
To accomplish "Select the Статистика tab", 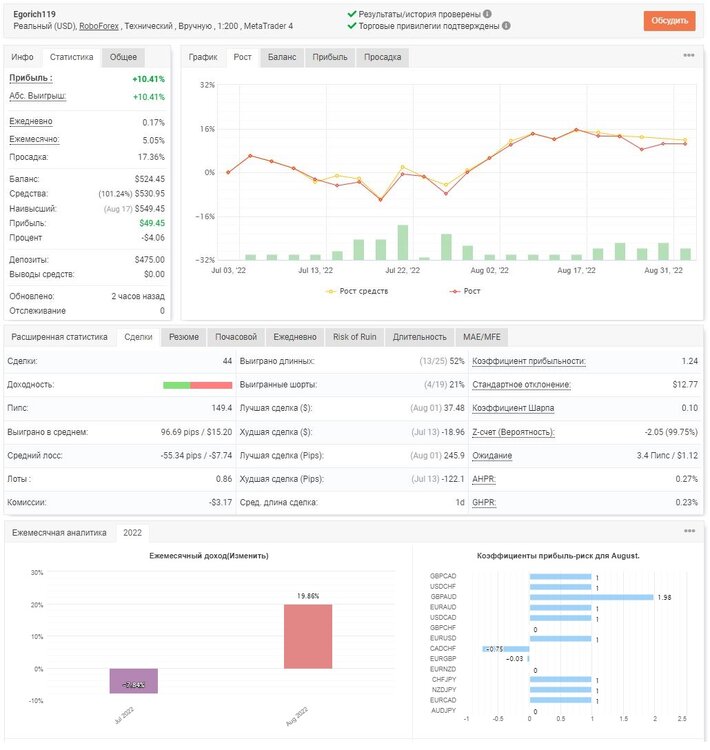I will tap(71, 57).
